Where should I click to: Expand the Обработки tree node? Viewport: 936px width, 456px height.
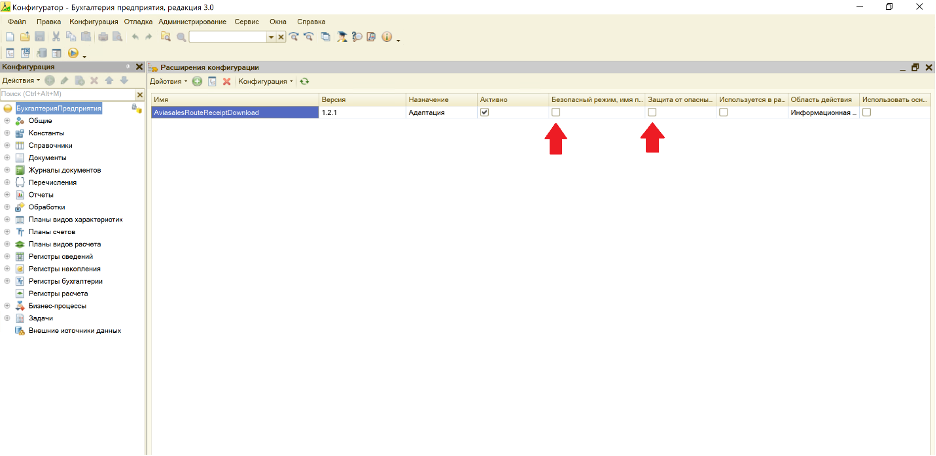[x=7, y=207]
